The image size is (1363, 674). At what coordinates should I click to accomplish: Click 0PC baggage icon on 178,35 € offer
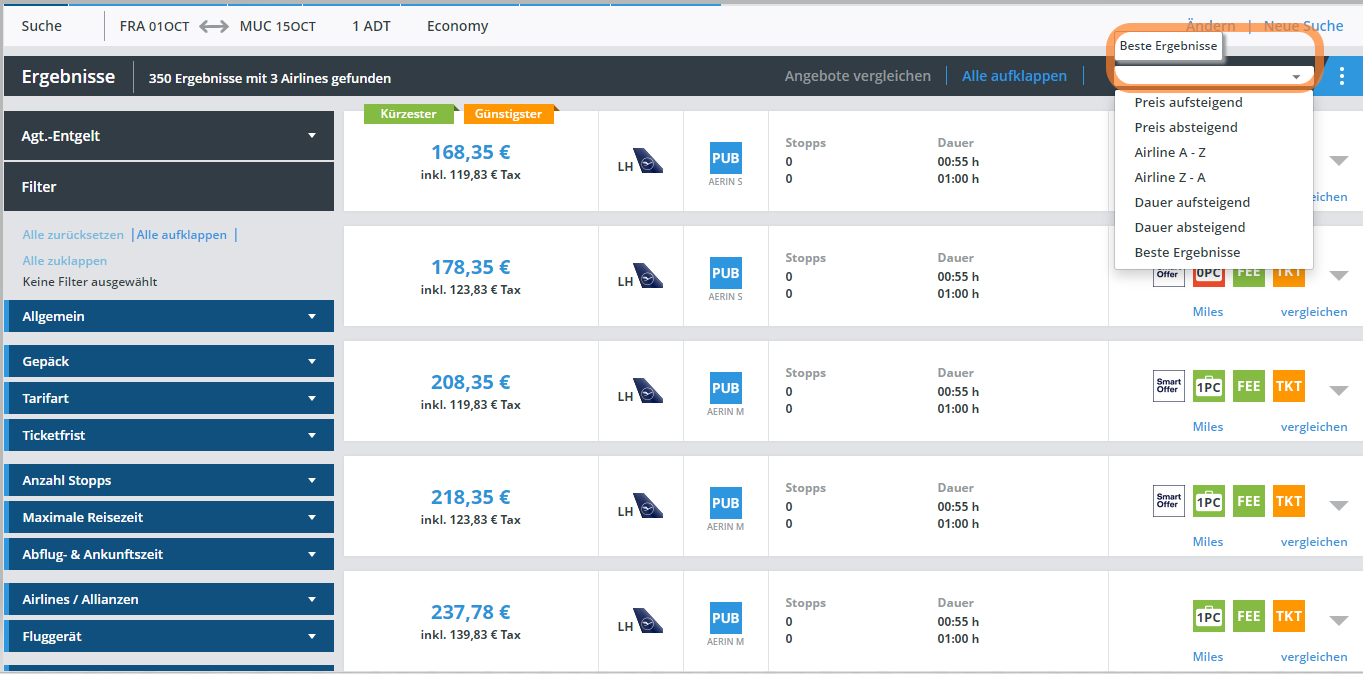coord(1208,272)
